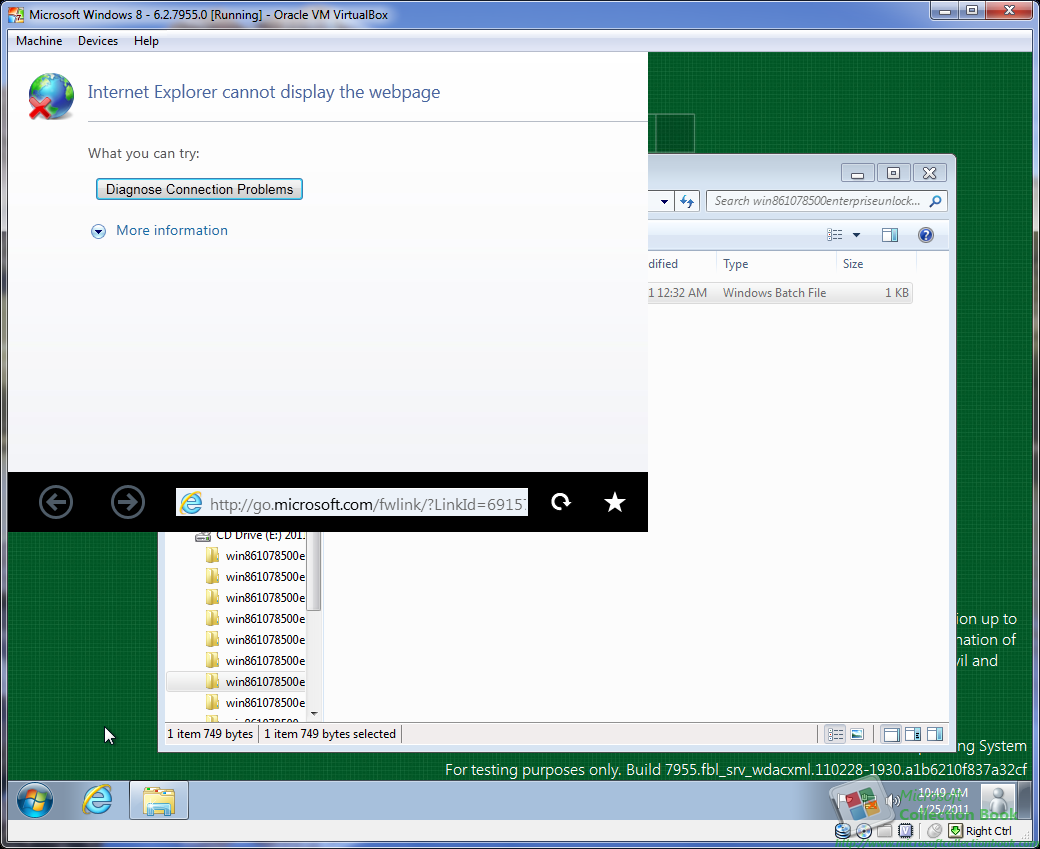1040x849 pixels.
Task: Refresh Explorer address bar location
Action: click(687, 201)
